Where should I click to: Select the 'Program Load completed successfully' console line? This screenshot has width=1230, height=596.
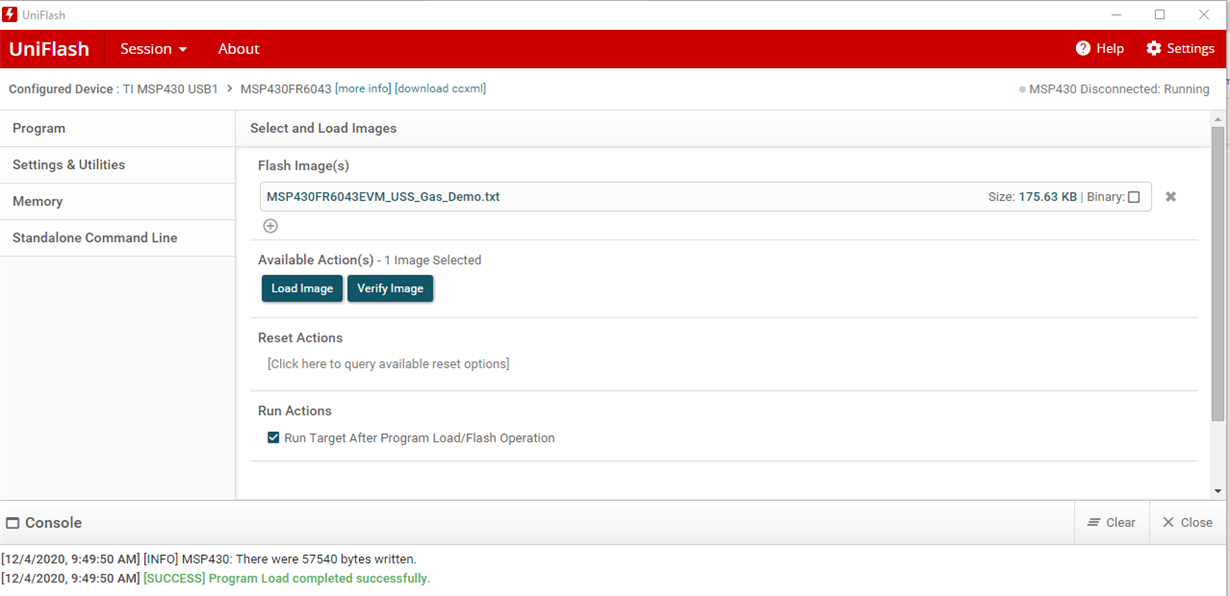[216, 578]
